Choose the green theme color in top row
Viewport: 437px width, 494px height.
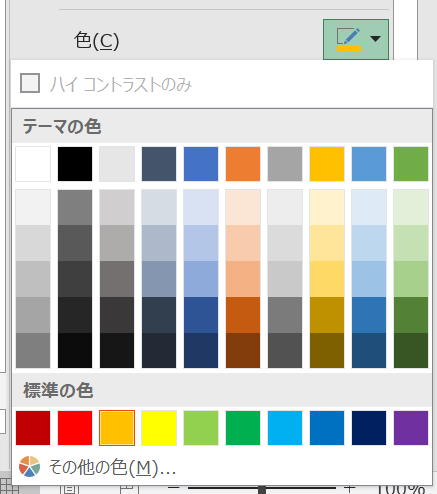coord(411,164)
